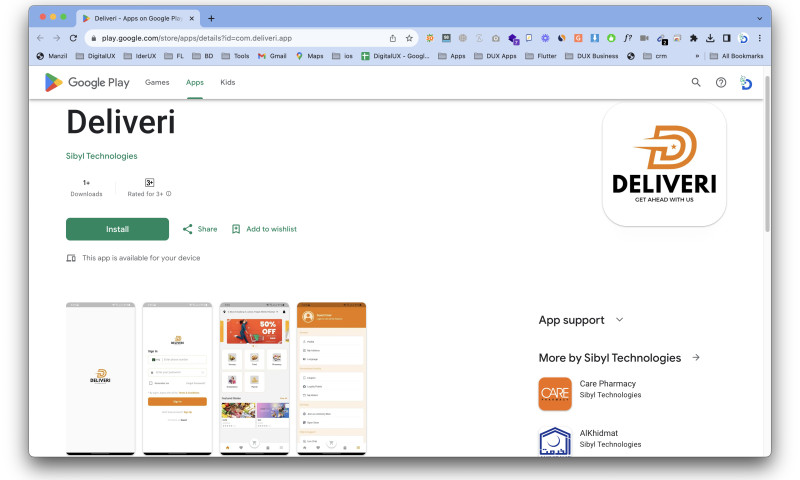Bookmark this page with the star icon
This screenshot has width=800, height=480.
(409, 38)
